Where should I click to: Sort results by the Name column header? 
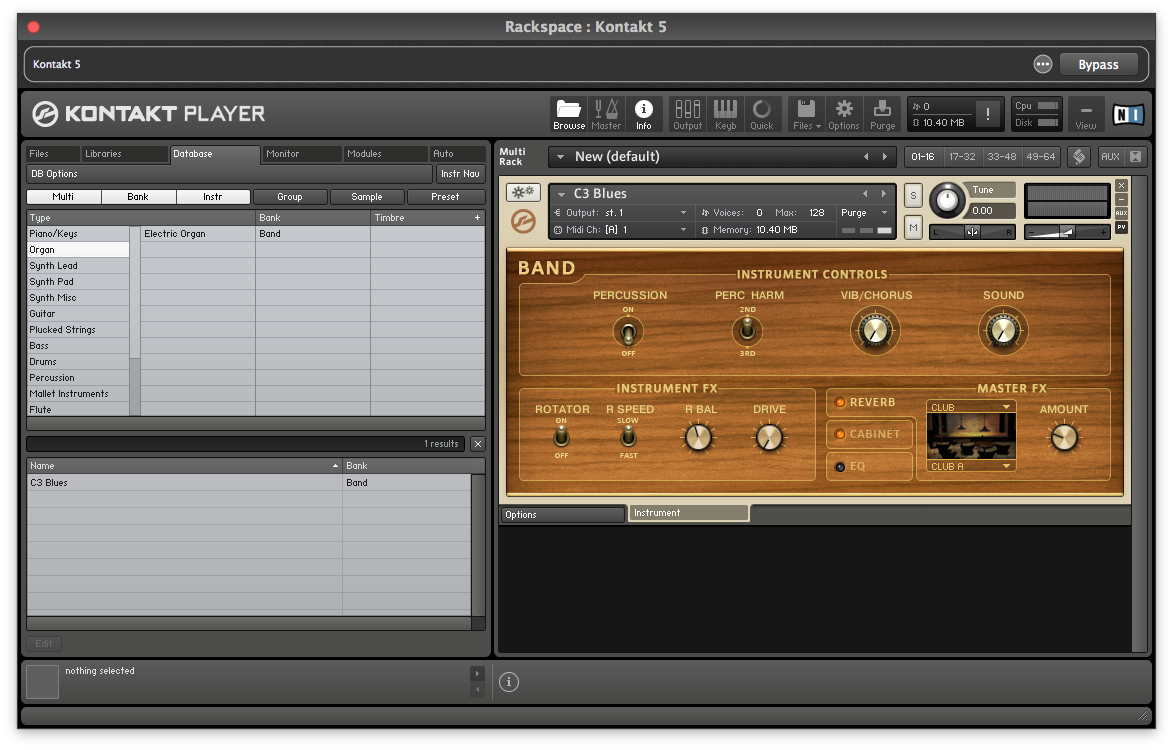tap(185, 466)
